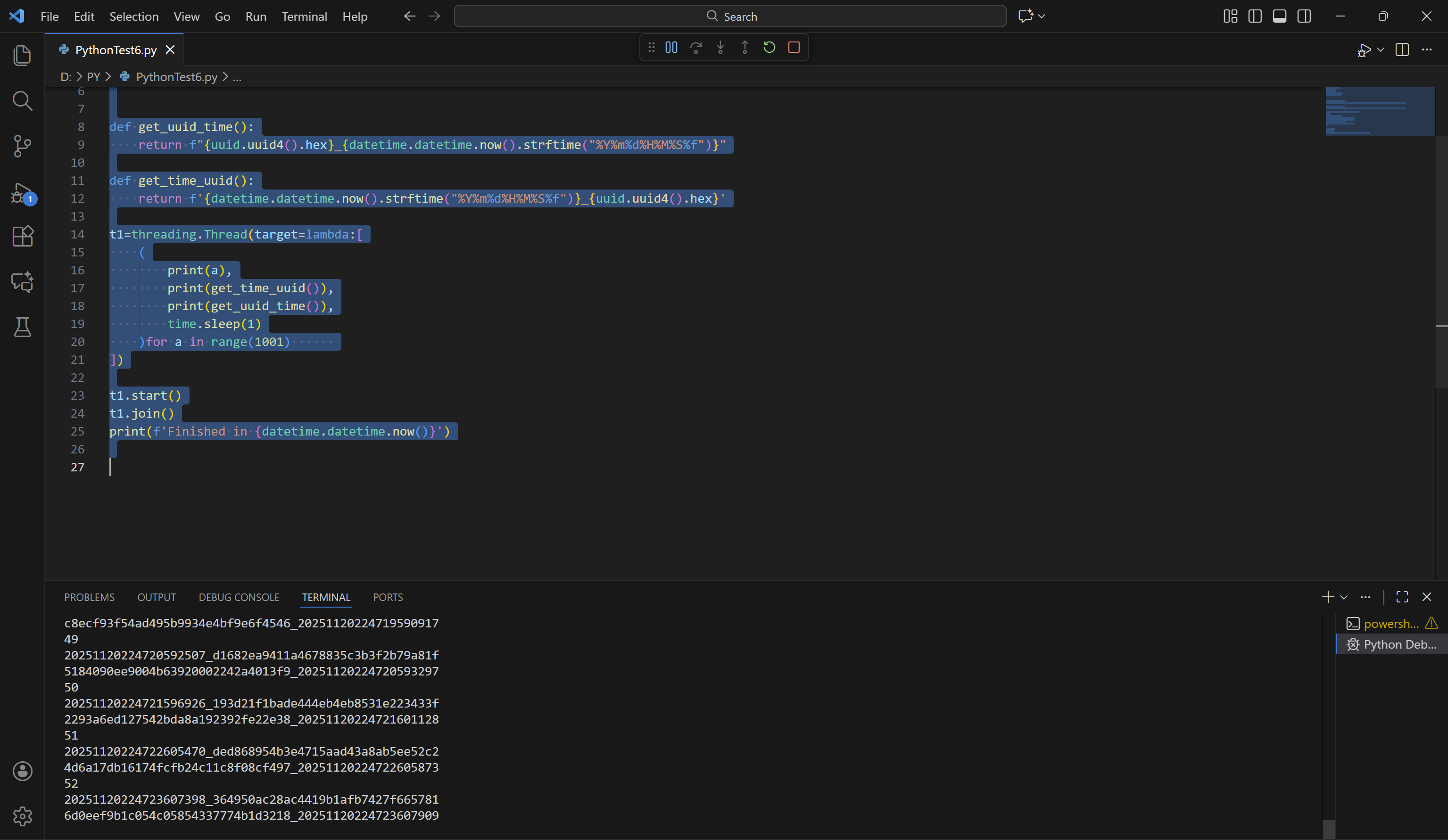This screenshot has width=1448, height=840.
Task: Switch to the DEBUG CONSOLE tab
Action: click(239, 598)
